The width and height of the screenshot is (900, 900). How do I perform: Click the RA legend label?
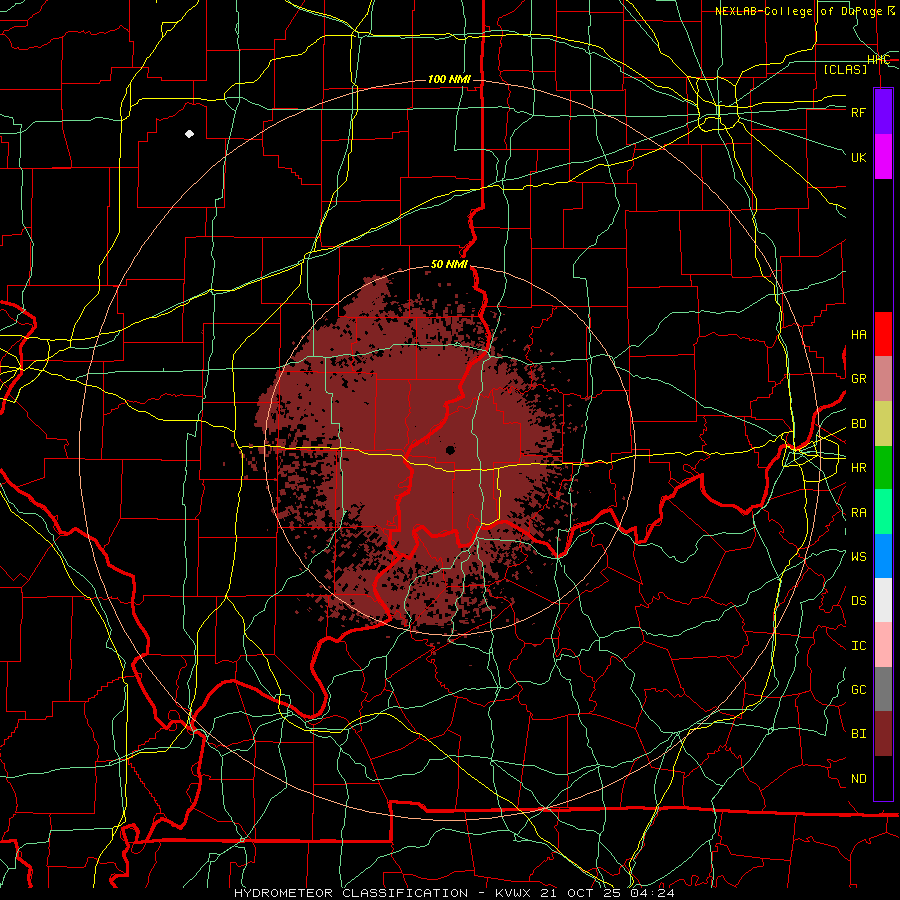tap(858, 513)
